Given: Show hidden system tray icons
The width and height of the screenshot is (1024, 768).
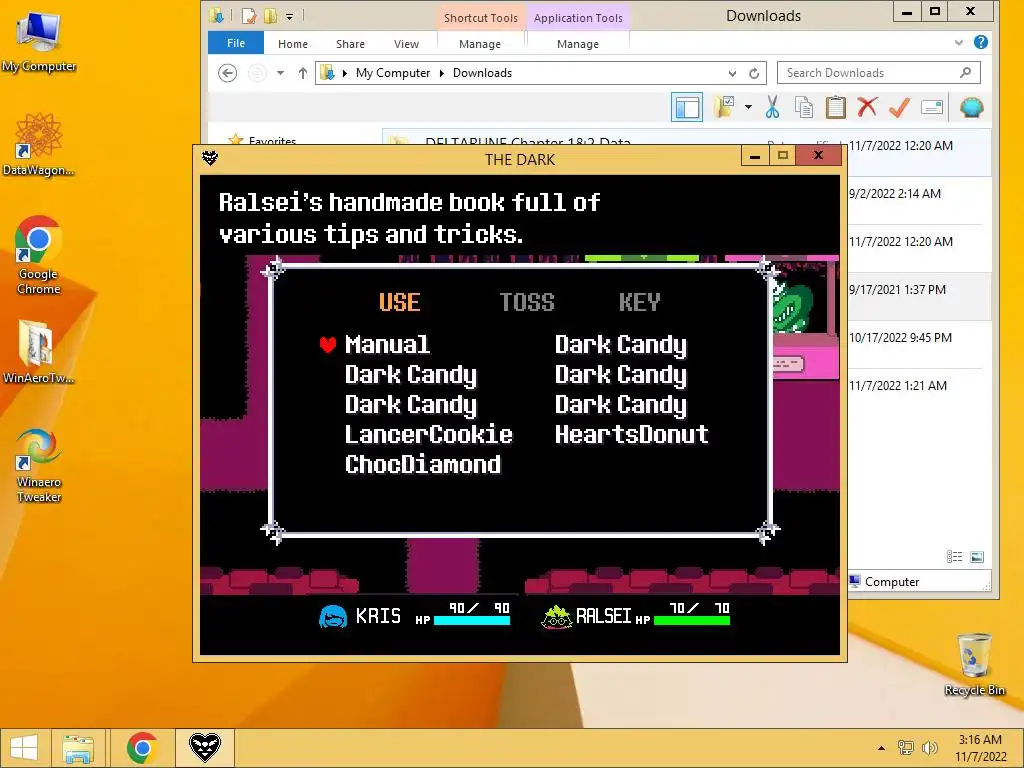Looking at the screenshot, I should click(881, 748).
